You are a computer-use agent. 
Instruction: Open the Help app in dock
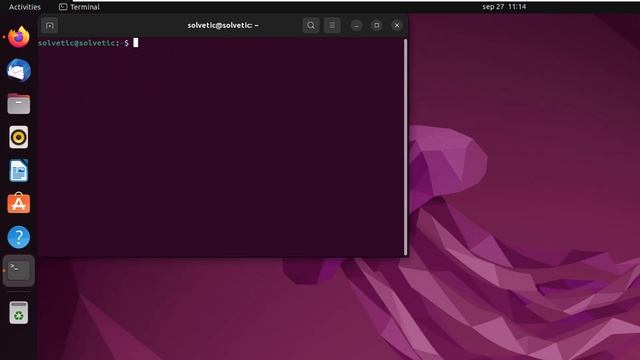tap(19, 237)
